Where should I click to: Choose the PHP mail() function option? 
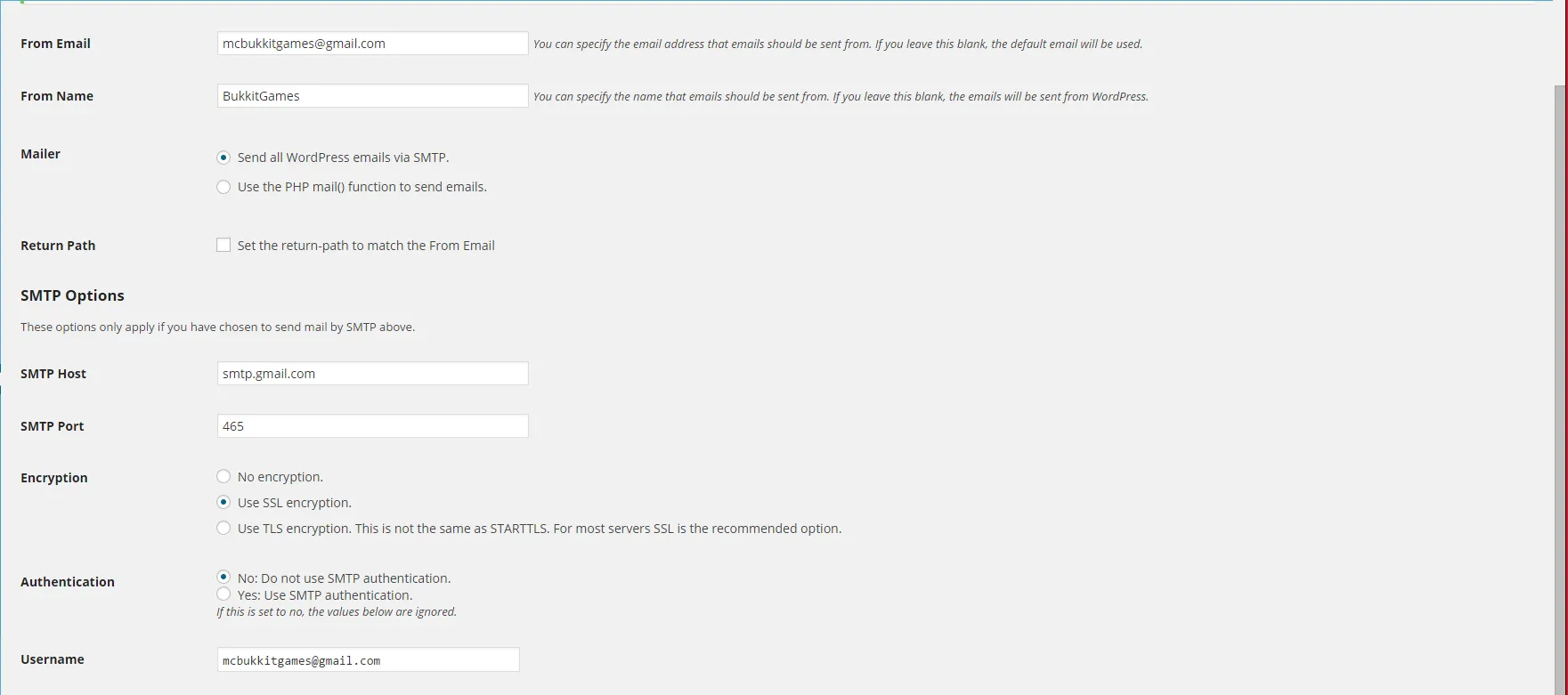(x=223, y=187)
